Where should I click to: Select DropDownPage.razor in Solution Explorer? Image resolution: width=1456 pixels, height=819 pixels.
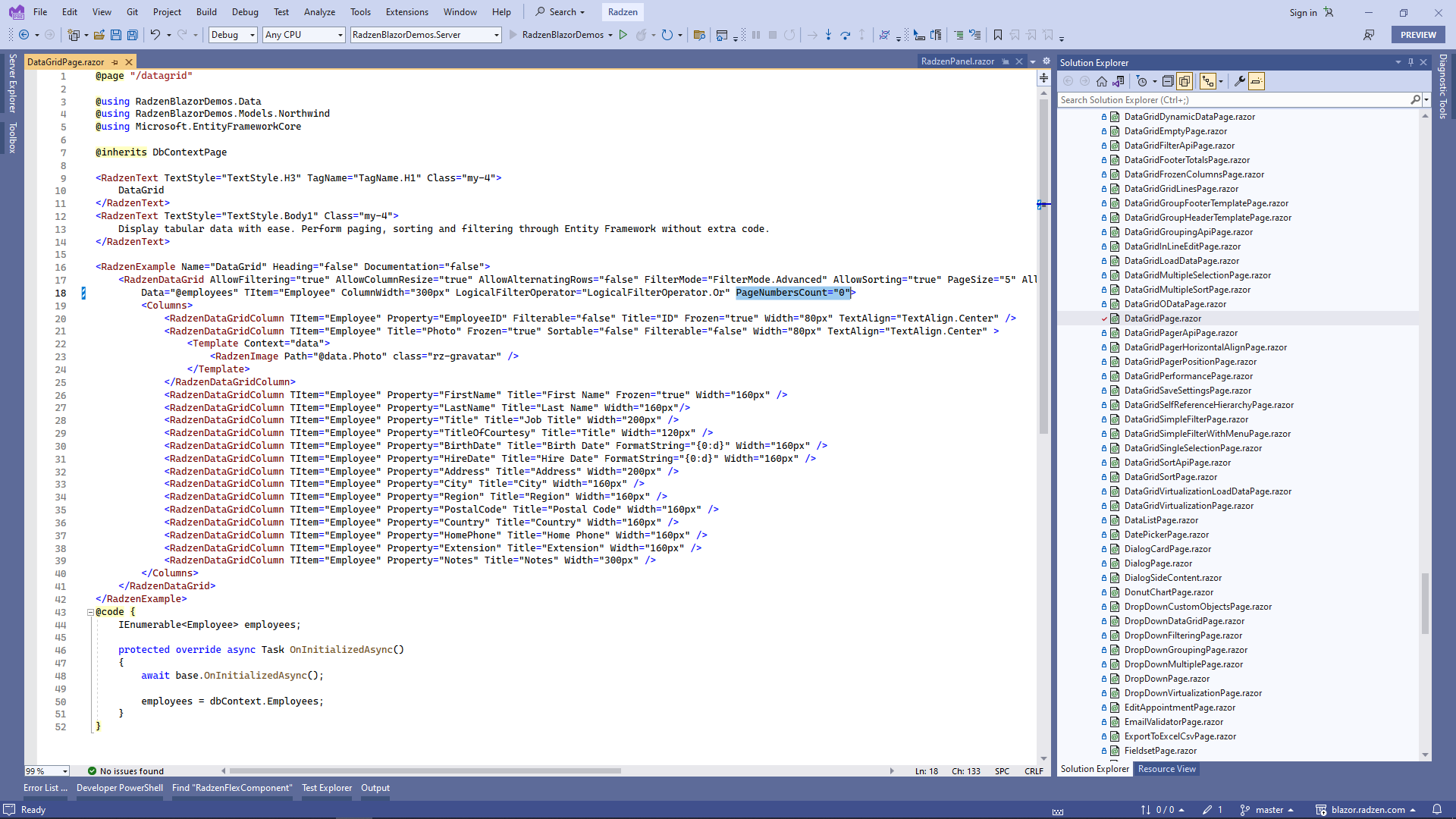point(1166,679)
